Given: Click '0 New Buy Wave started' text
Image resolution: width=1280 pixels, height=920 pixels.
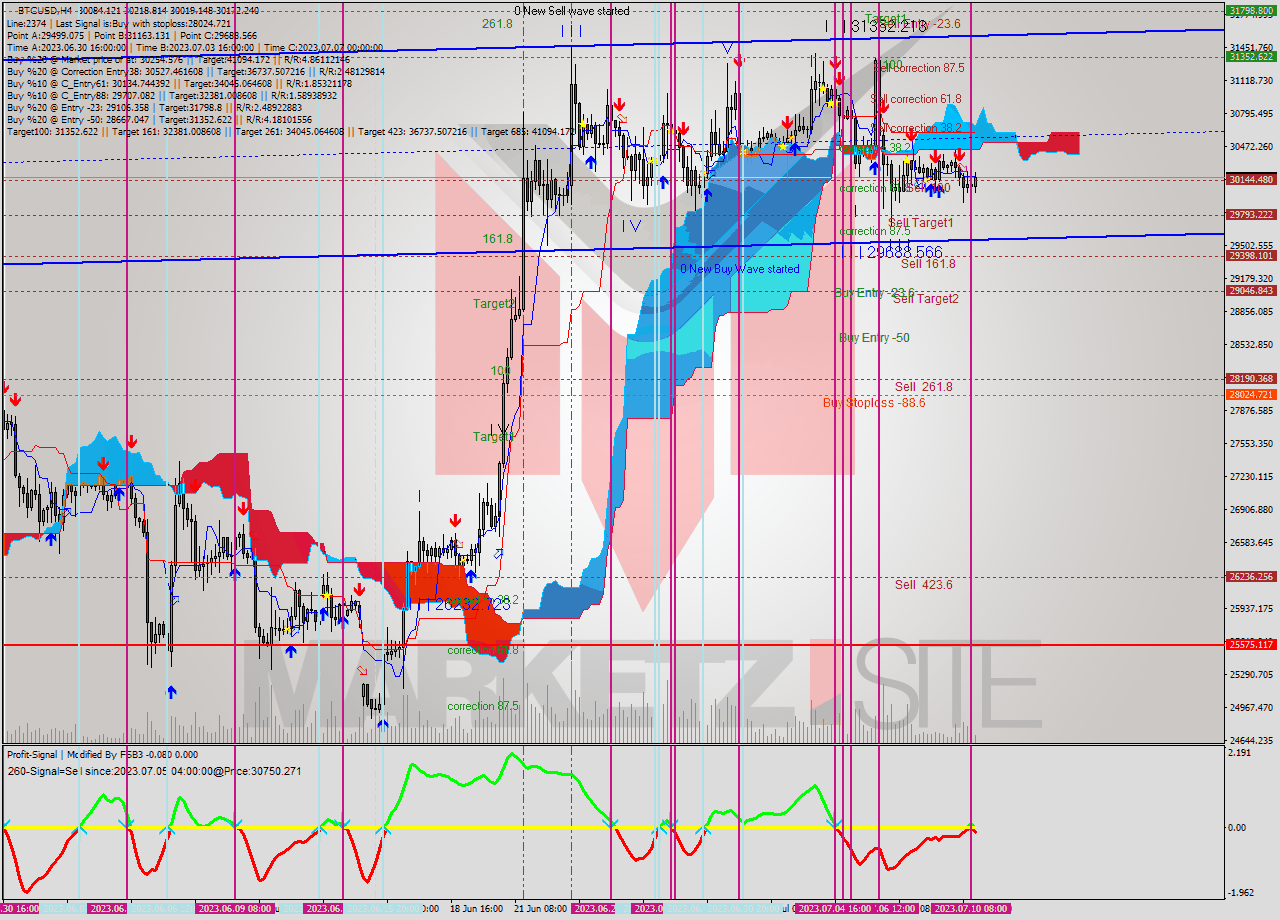Looking at the screenshot, I should click(740, 269).
